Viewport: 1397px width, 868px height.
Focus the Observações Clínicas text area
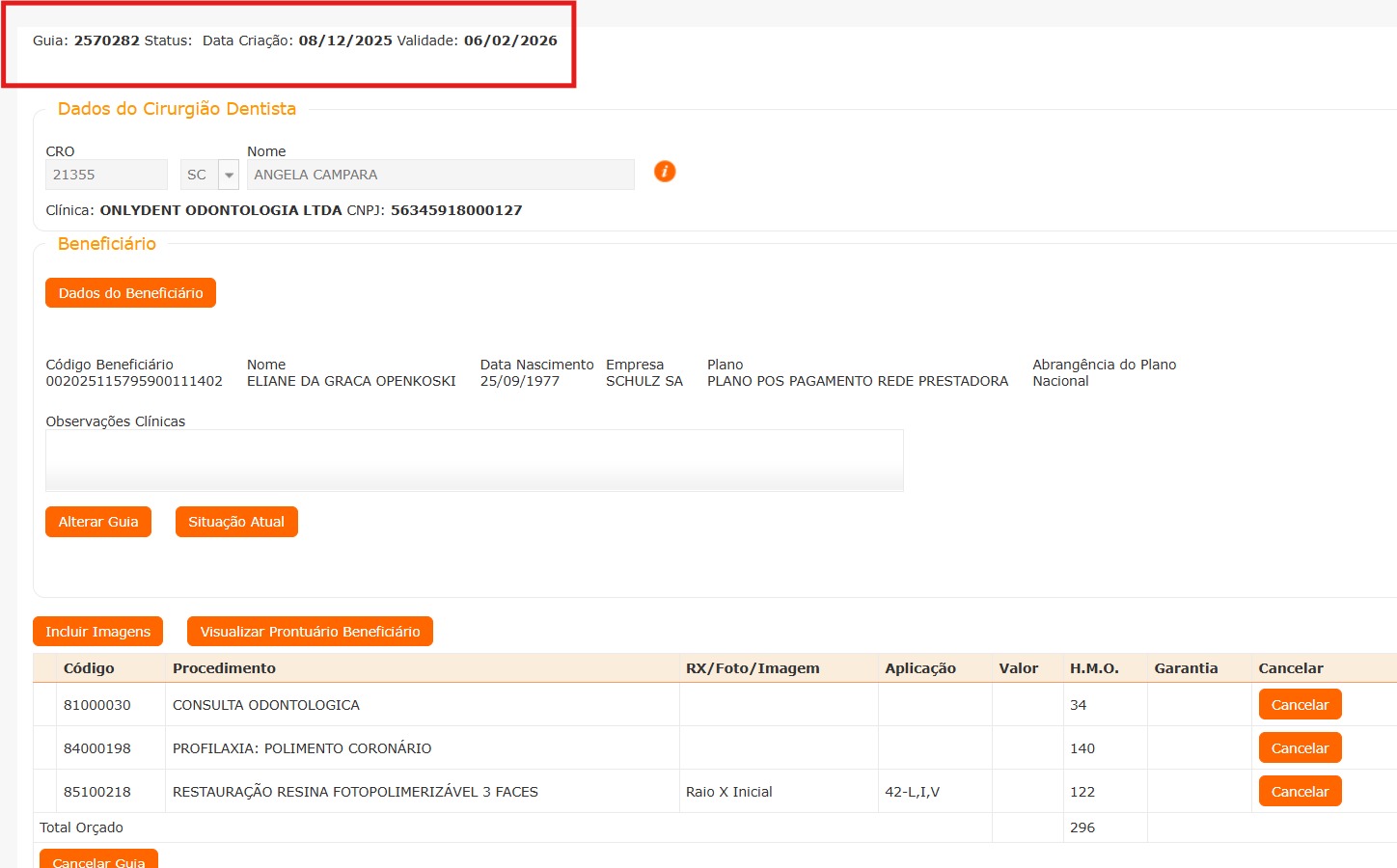(x=474, y=460)
